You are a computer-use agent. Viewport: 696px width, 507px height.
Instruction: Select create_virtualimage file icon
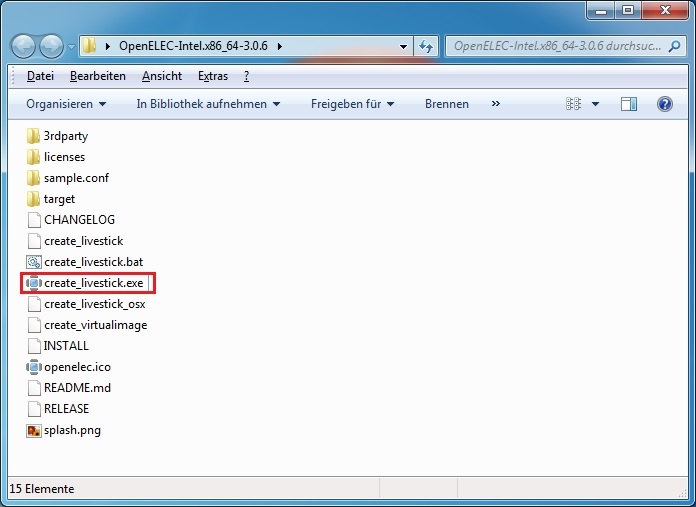click(x=34, y=325)
